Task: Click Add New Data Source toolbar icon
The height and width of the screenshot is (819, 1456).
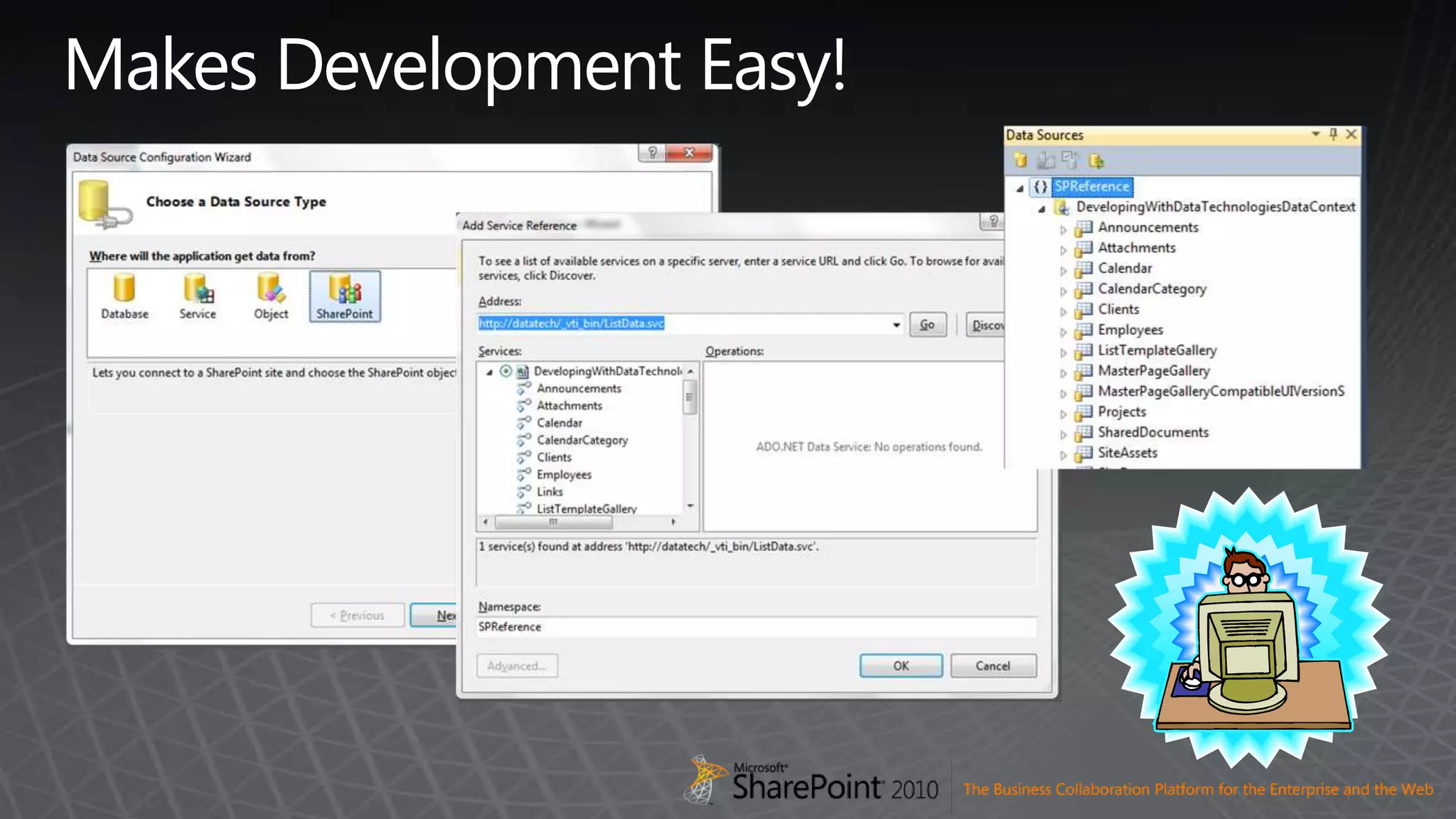Action: [1020, 161]
